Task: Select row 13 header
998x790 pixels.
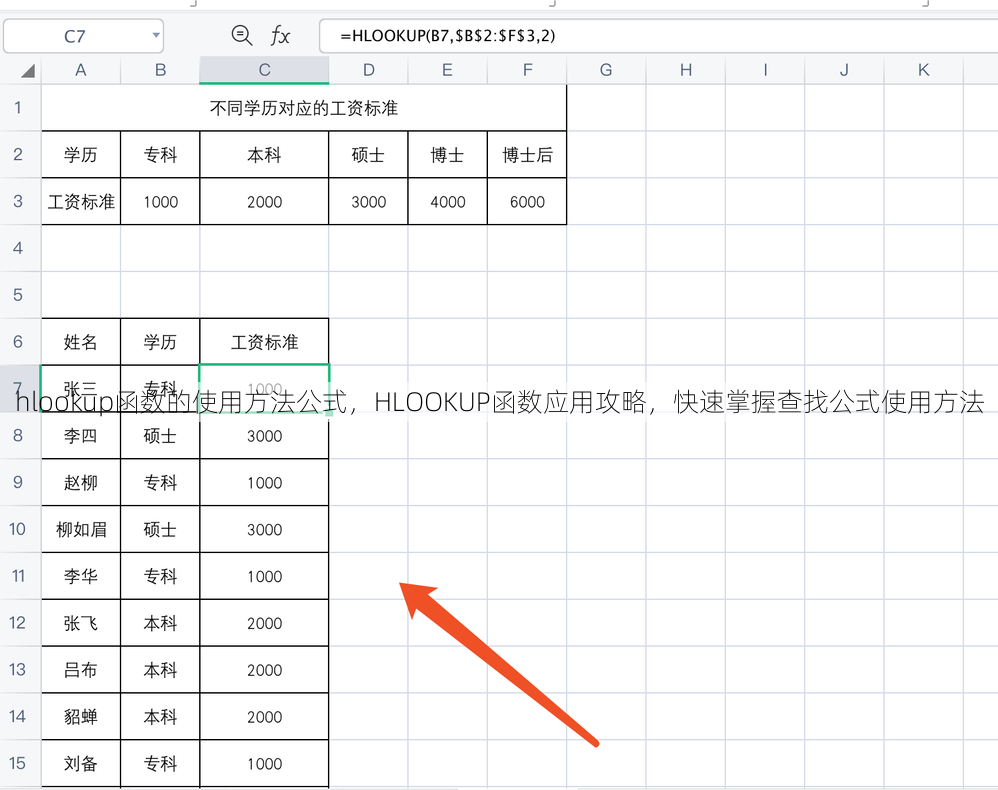Action: [18, 670]
